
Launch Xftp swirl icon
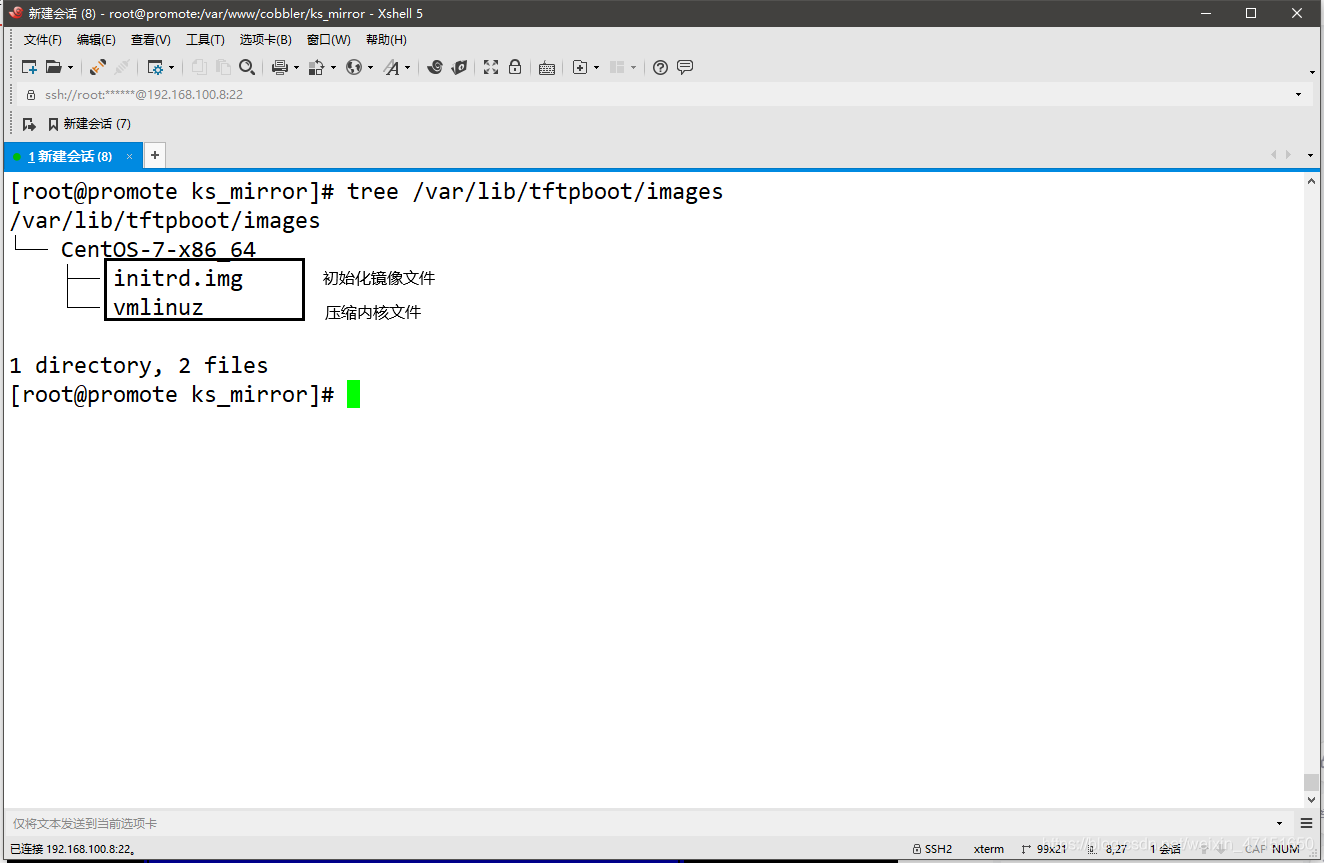pyautogui.click(x=435, y=67)
